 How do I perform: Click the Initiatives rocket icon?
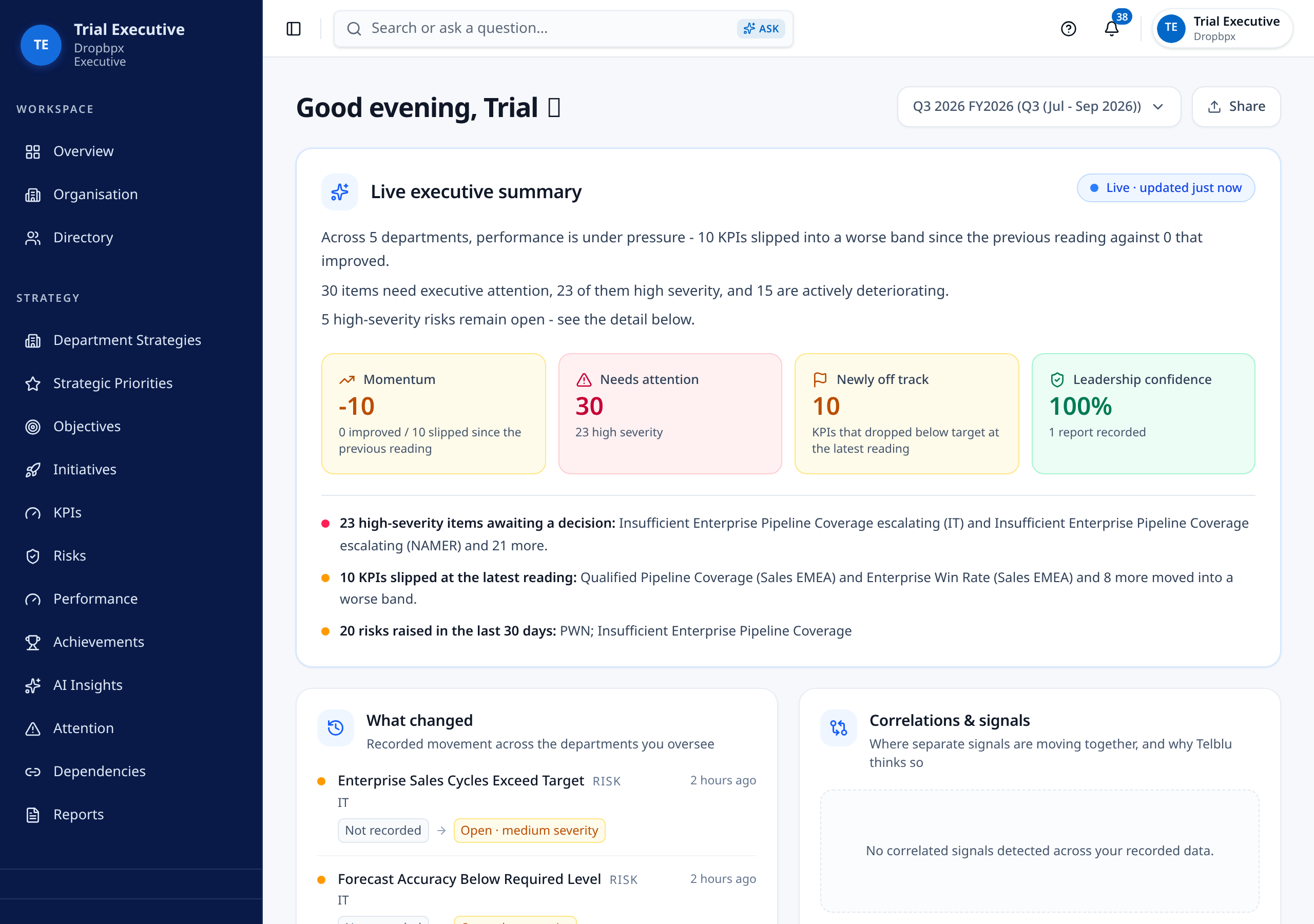[33, 470]
